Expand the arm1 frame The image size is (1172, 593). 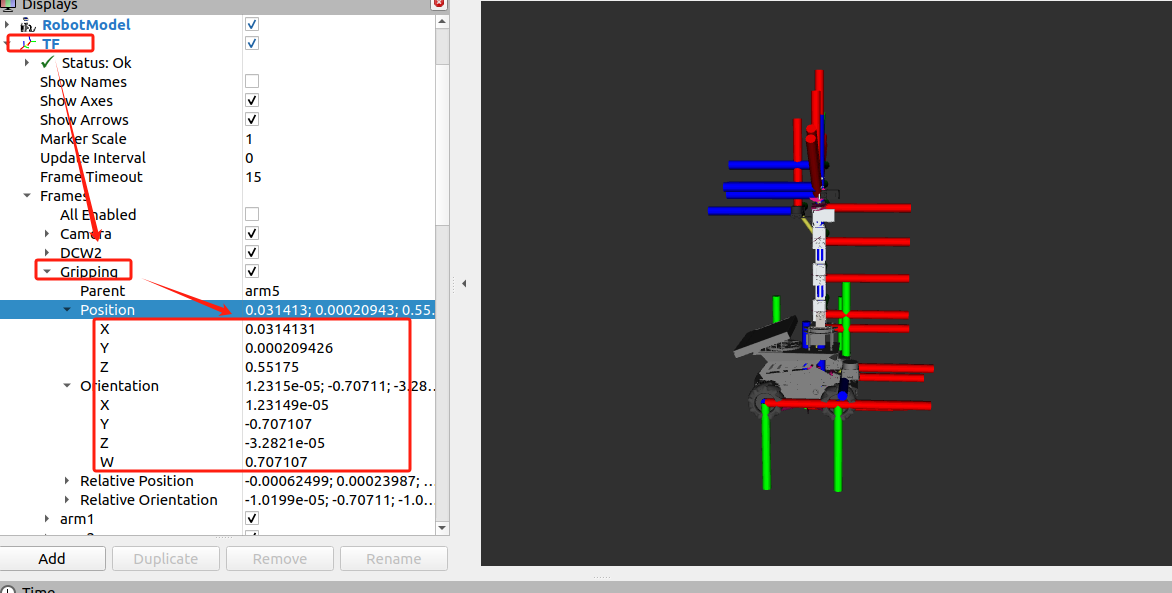[47, 519]
